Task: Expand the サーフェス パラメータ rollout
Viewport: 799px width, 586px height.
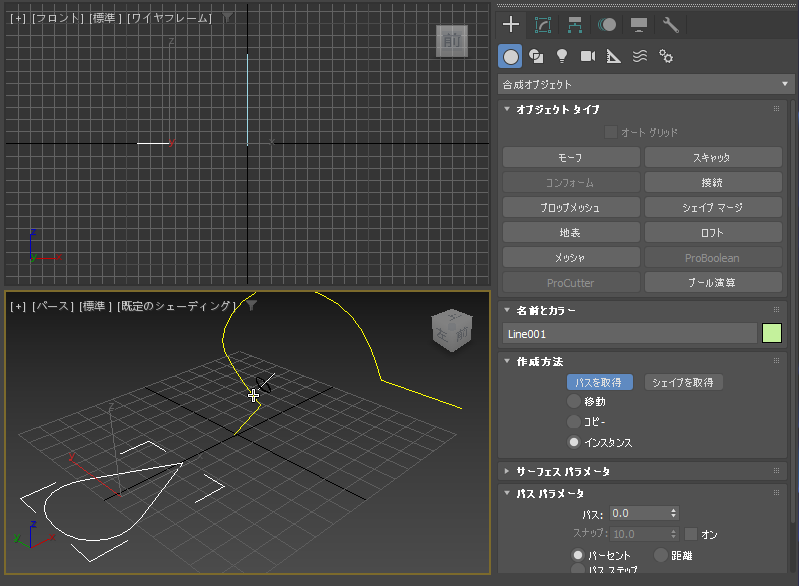Action: [507, 471]
